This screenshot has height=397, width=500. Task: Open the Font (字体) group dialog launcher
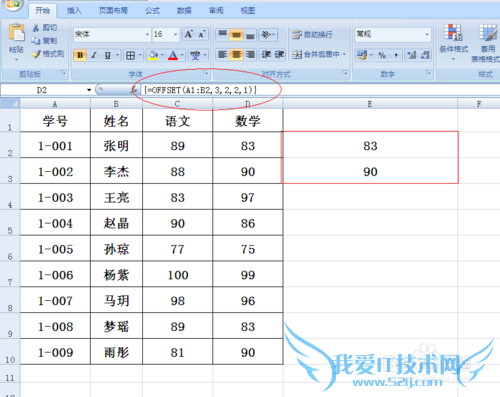coord(206,73)
